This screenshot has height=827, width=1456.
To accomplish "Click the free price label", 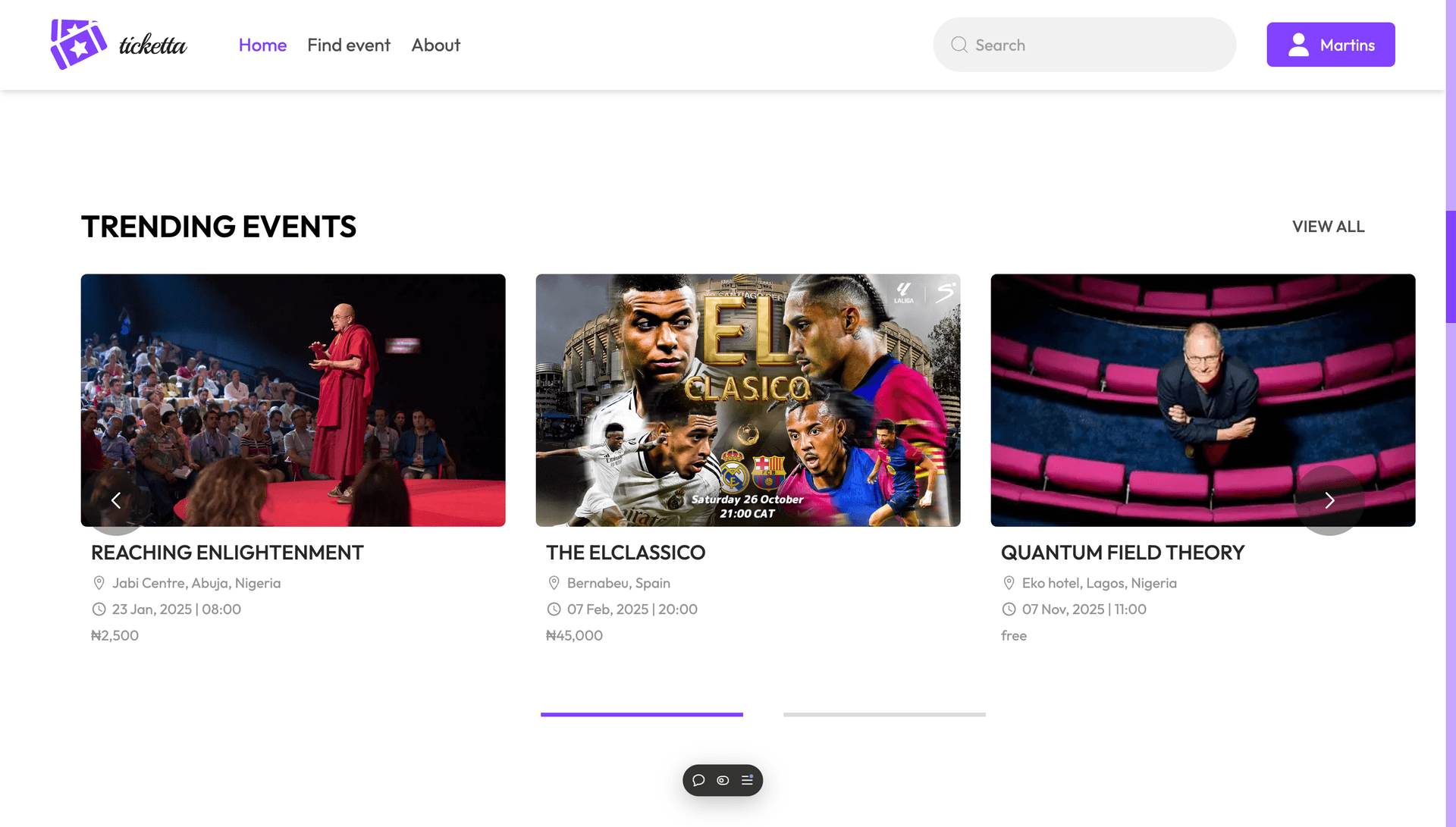I will [x=1014, y=635].
